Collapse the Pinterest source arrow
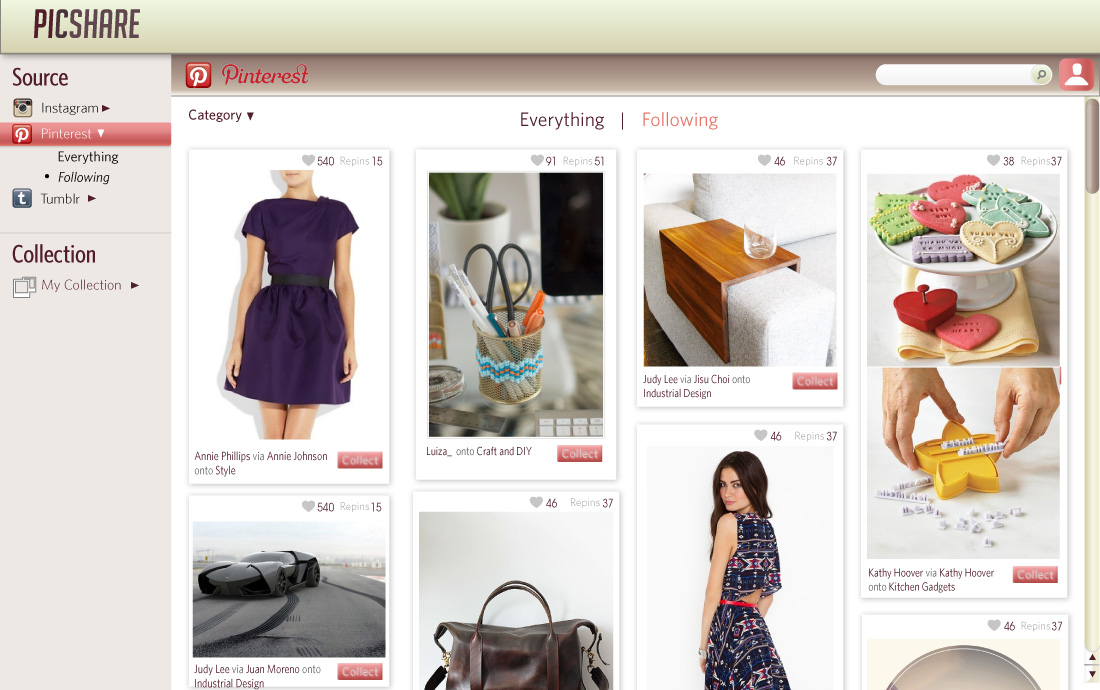 point(101,133)
